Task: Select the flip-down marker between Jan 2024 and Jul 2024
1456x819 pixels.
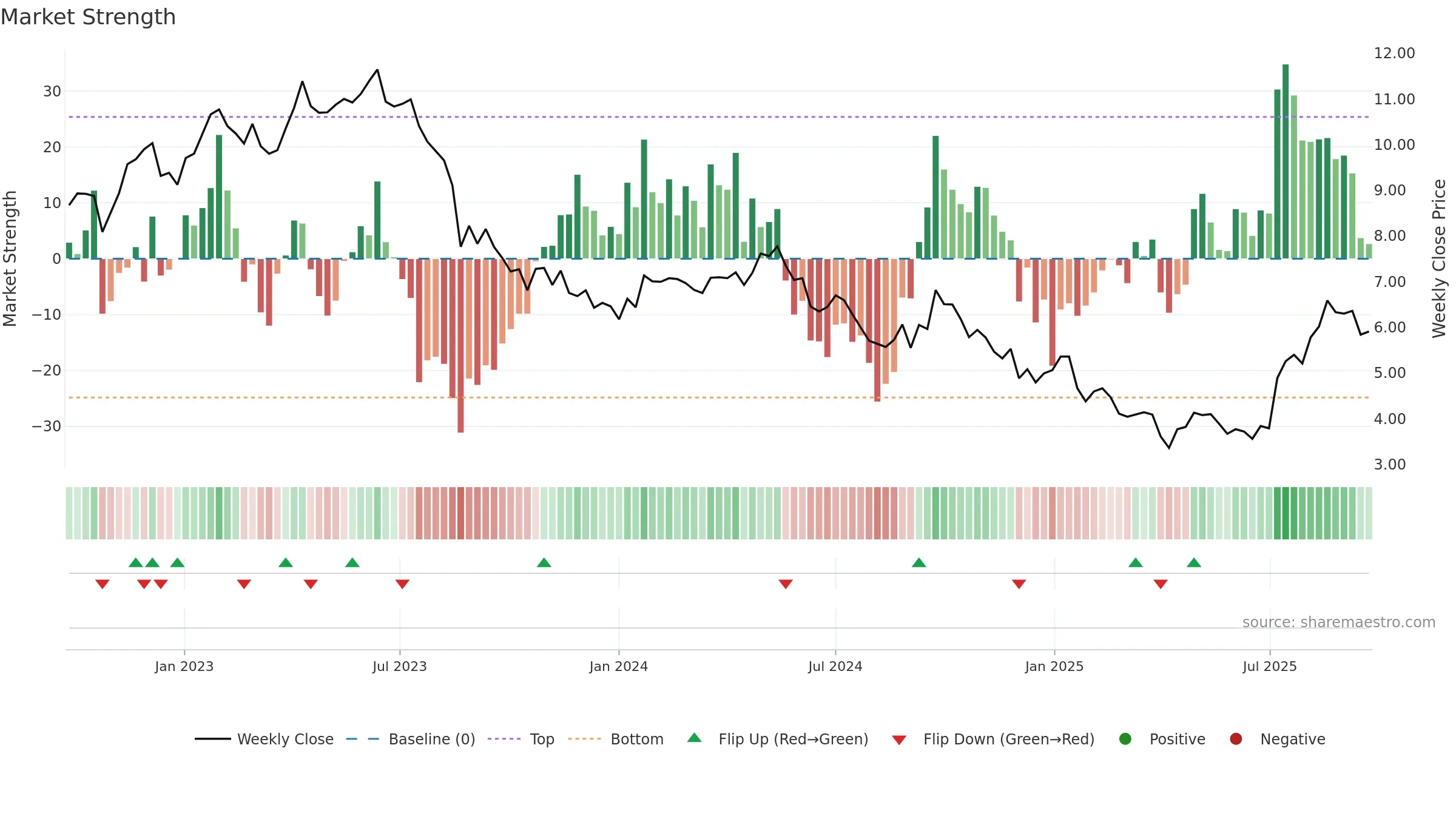Action: pyautogui.click(x=786, y=584)
